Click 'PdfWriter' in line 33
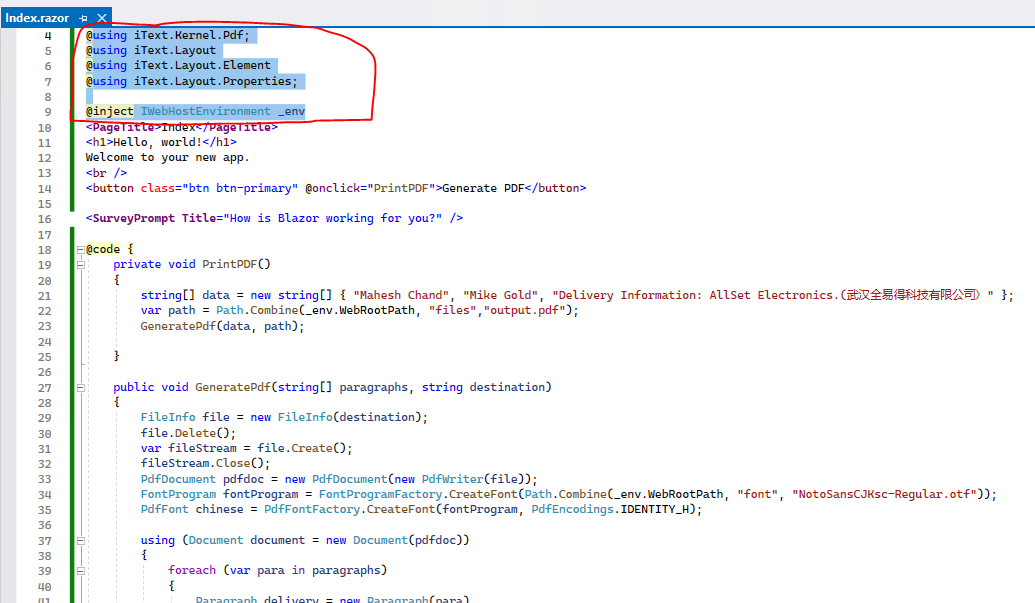1035x603 pixels. tap(453, 480)
